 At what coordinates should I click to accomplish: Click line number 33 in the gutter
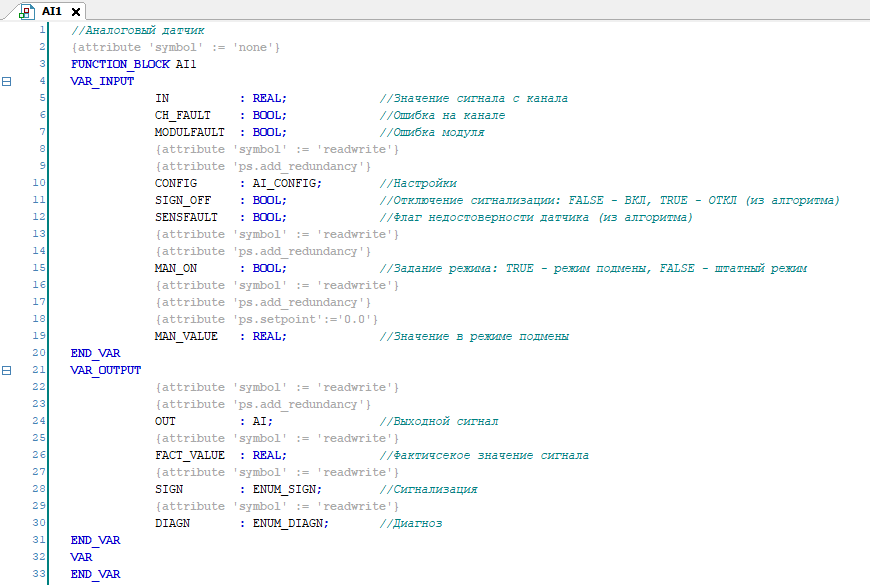coord(38,574)
